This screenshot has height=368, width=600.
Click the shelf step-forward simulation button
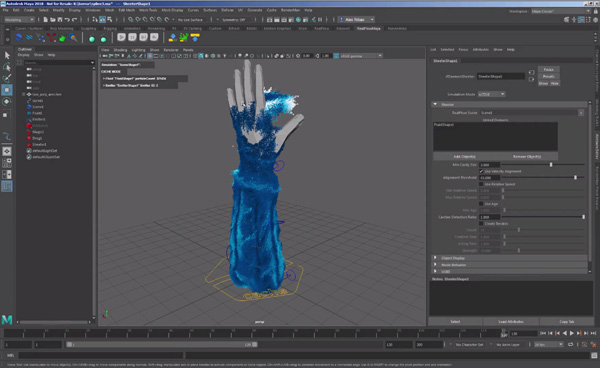(143, 37)
